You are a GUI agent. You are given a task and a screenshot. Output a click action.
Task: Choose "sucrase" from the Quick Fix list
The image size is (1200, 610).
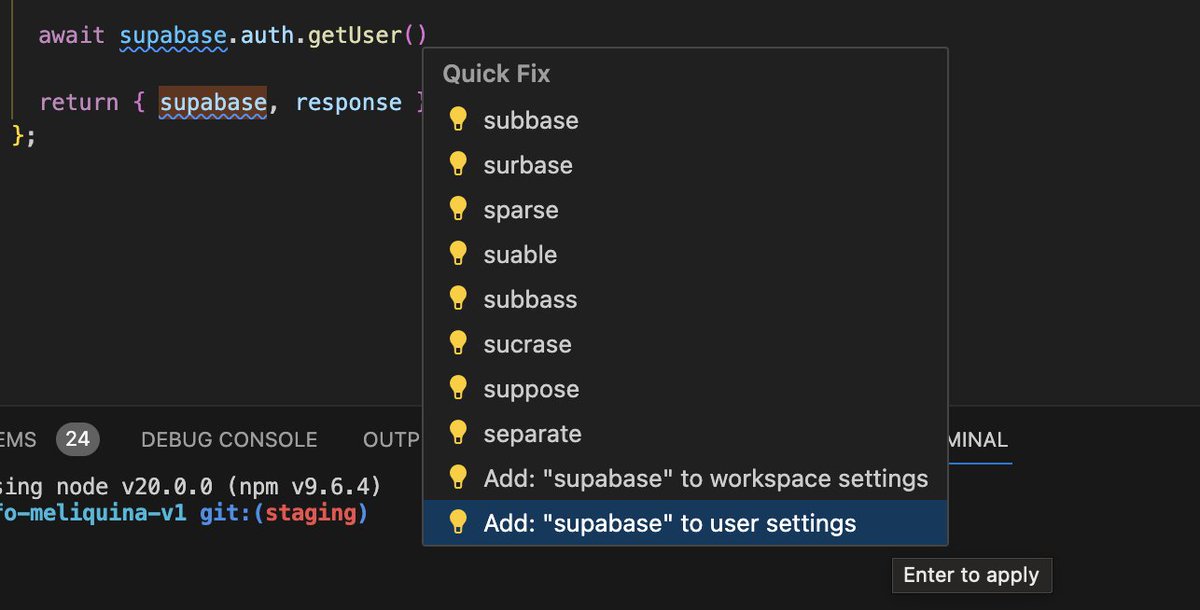685,344
